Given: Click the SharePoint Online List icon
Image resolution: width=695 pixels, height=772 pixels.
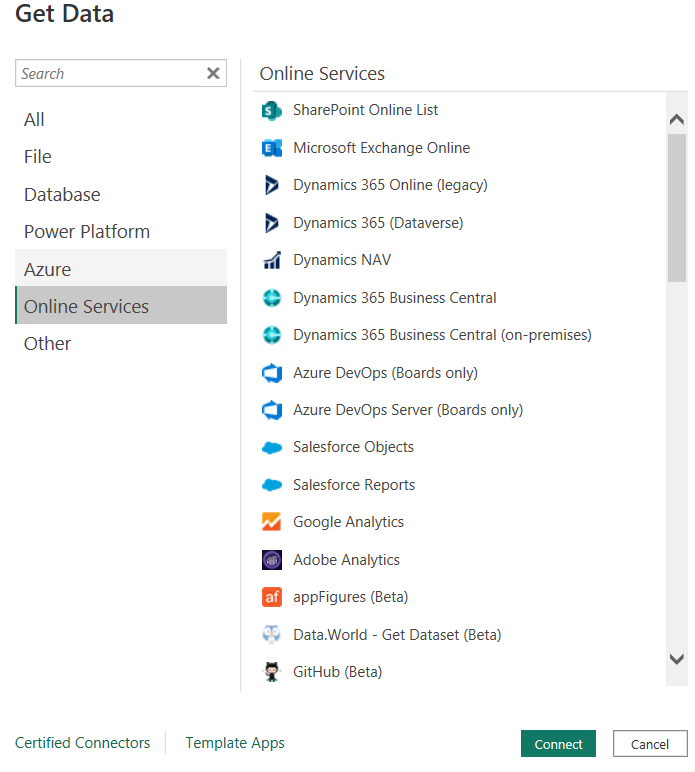Looking at the screenshot, I should click(271, 110).
